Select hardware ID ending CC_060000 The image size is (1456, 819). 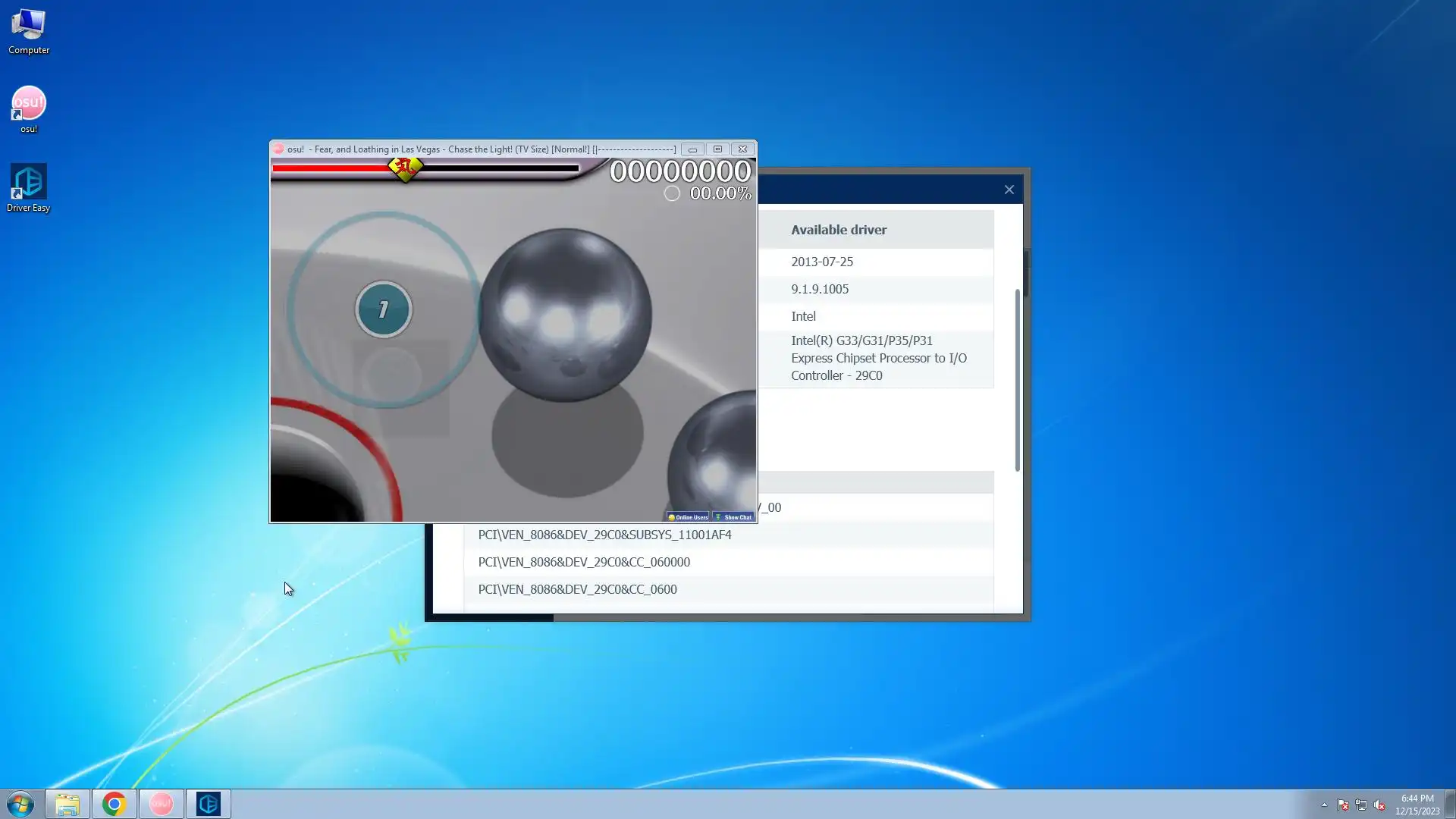pyautogui.click(x=584, y=562)
